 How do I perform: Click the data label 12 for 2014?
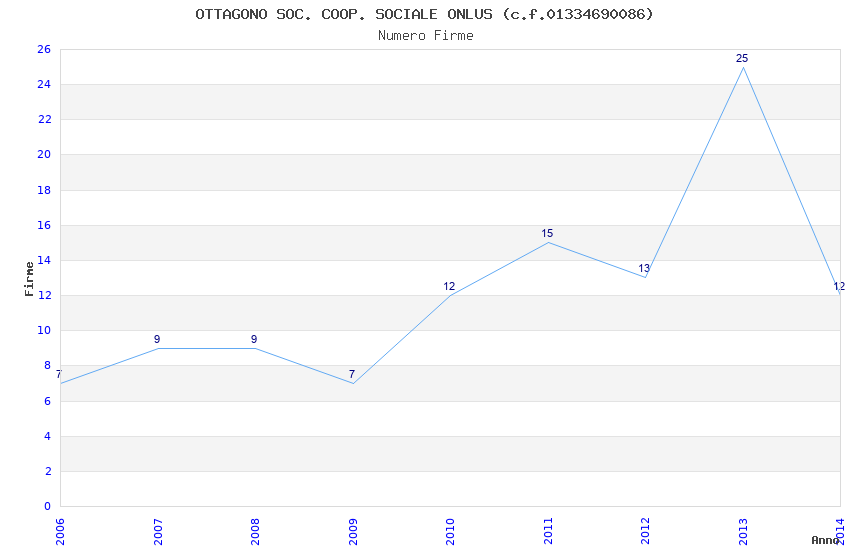(839, 287)
